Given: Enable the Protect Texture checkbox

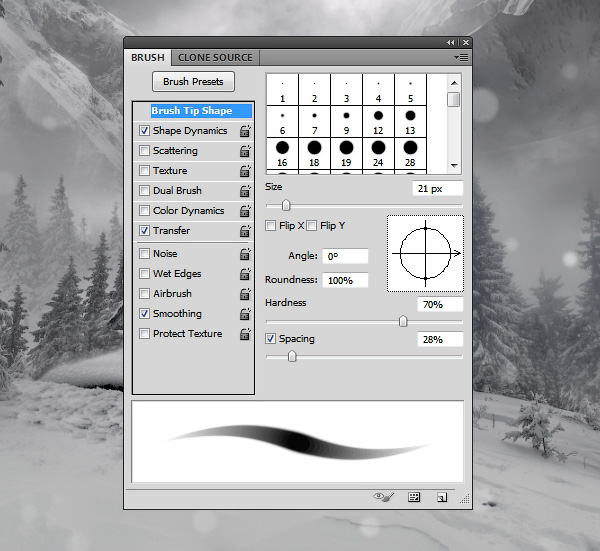Looking at the screenshot, I should (144, 333).
